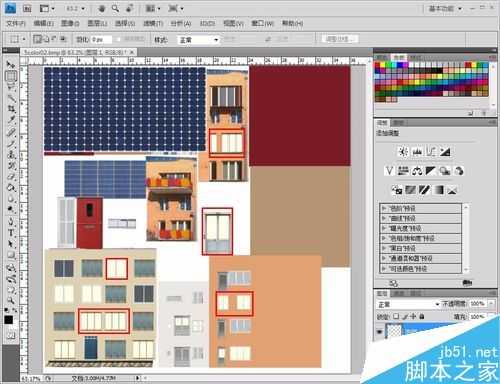
Task: Open the layer blend mode dropdown
Action: click(408, 304)
